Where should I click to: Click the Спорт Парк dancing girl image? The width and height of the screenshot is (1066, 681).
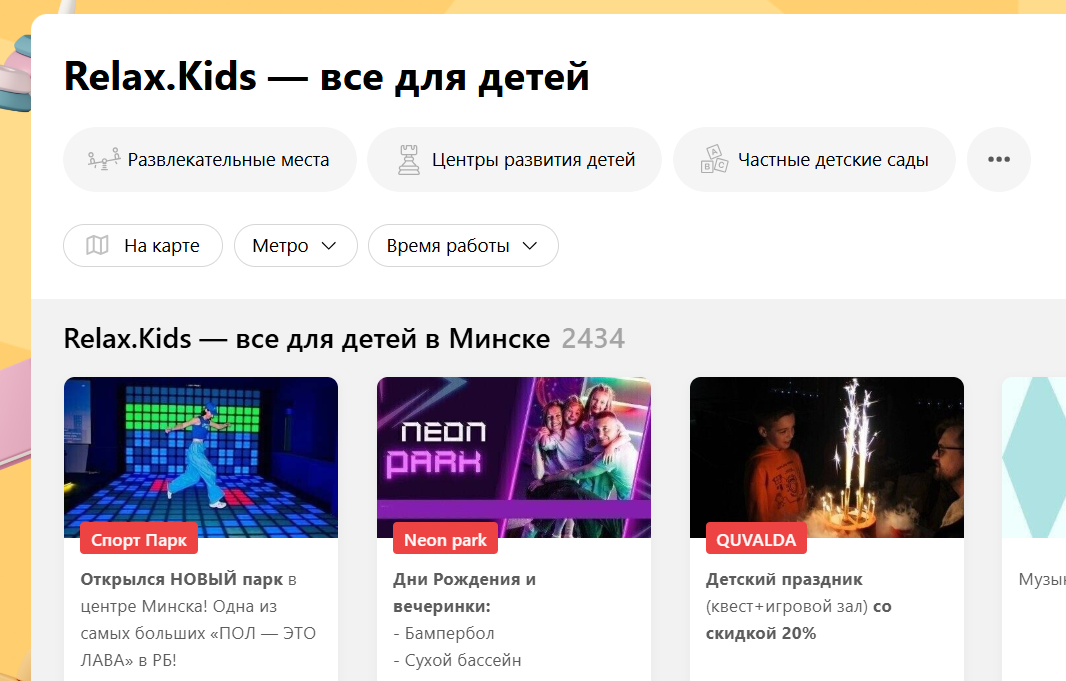pyautogui.click(x=201, y=457)
